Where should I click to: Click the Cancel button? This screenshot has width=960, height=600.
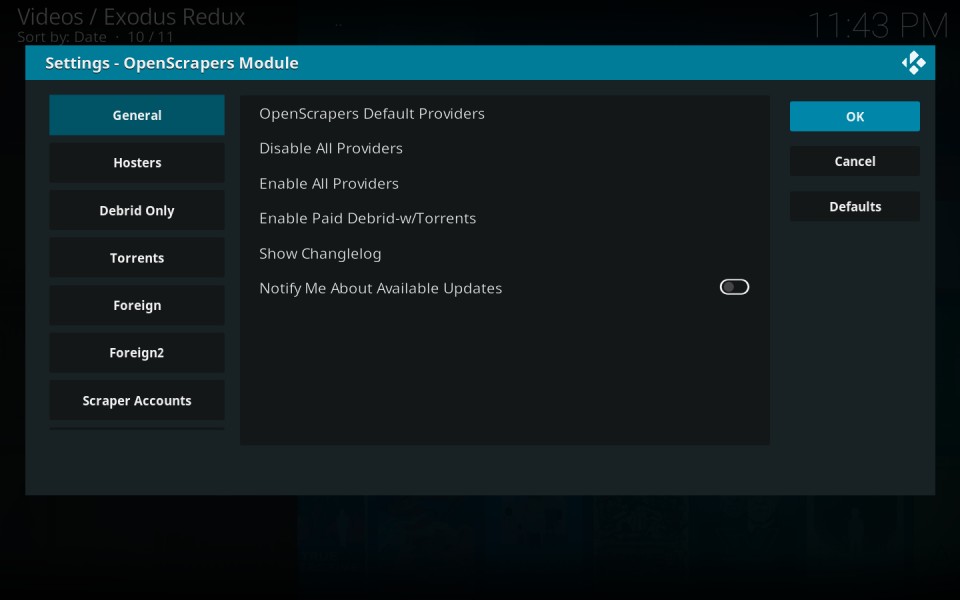(855, 161)
